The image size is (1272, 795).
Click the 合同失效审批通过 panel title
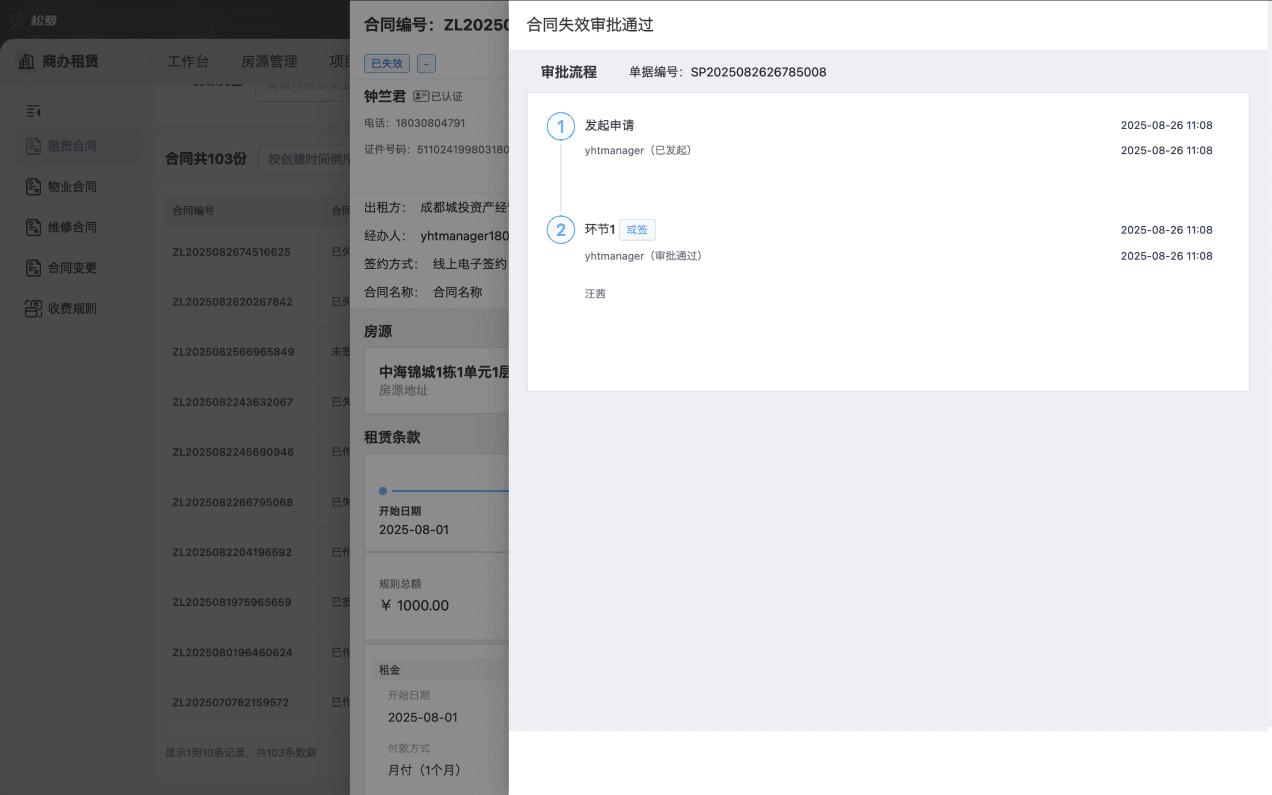click(x=590, y=25)
